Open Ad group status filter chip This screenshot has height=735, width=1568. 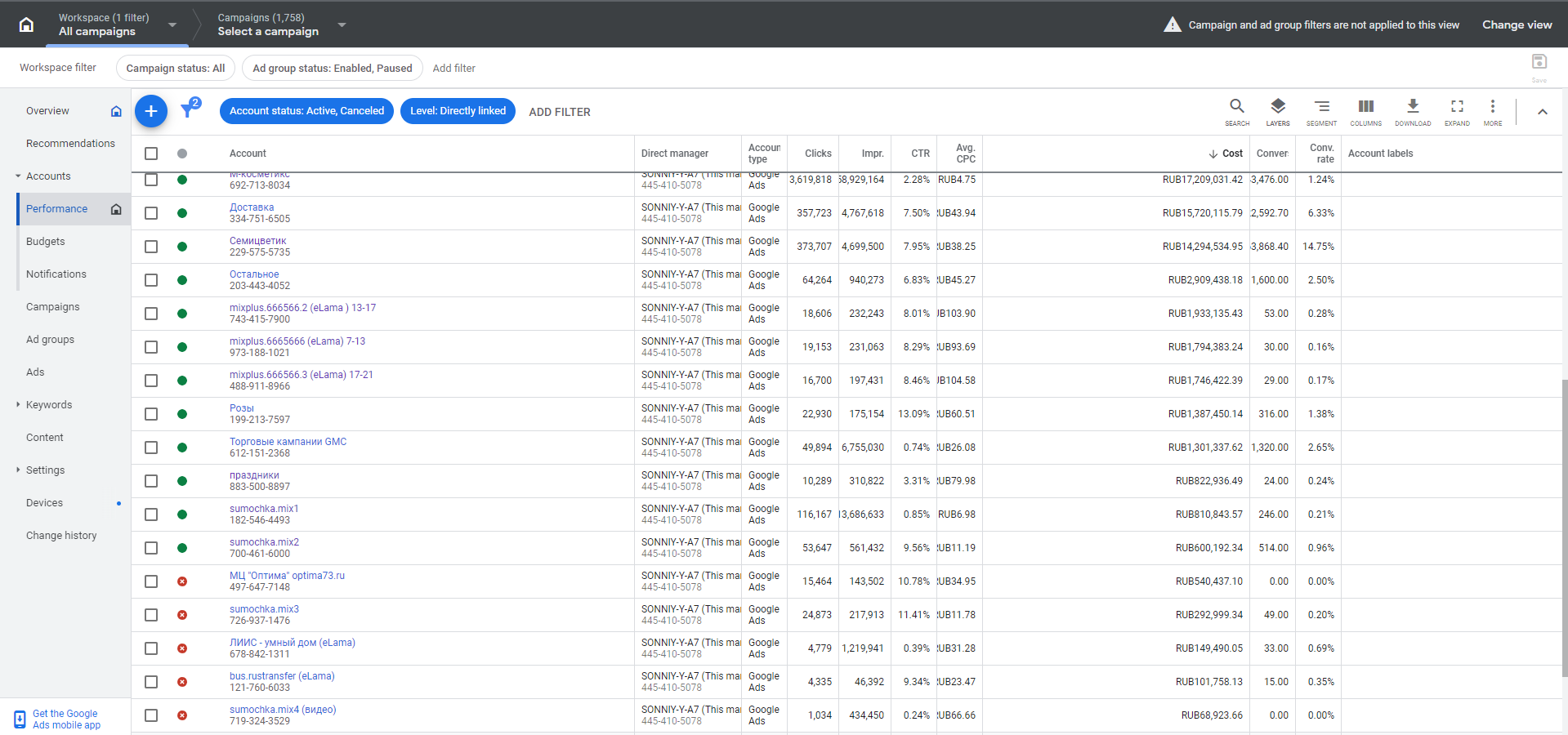point(333,68)
